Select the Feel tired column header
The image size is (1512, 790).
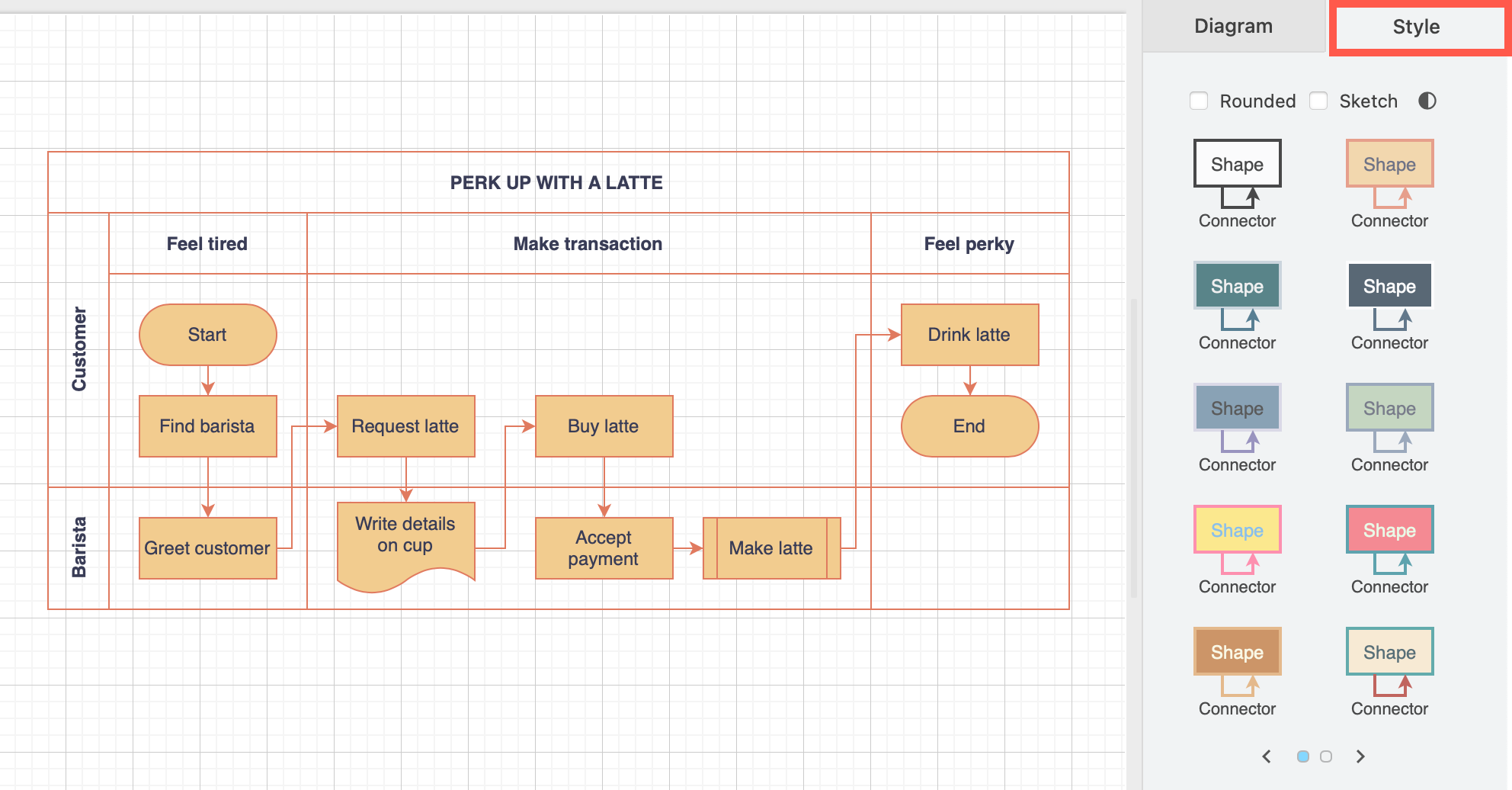(x=207, y=244)
